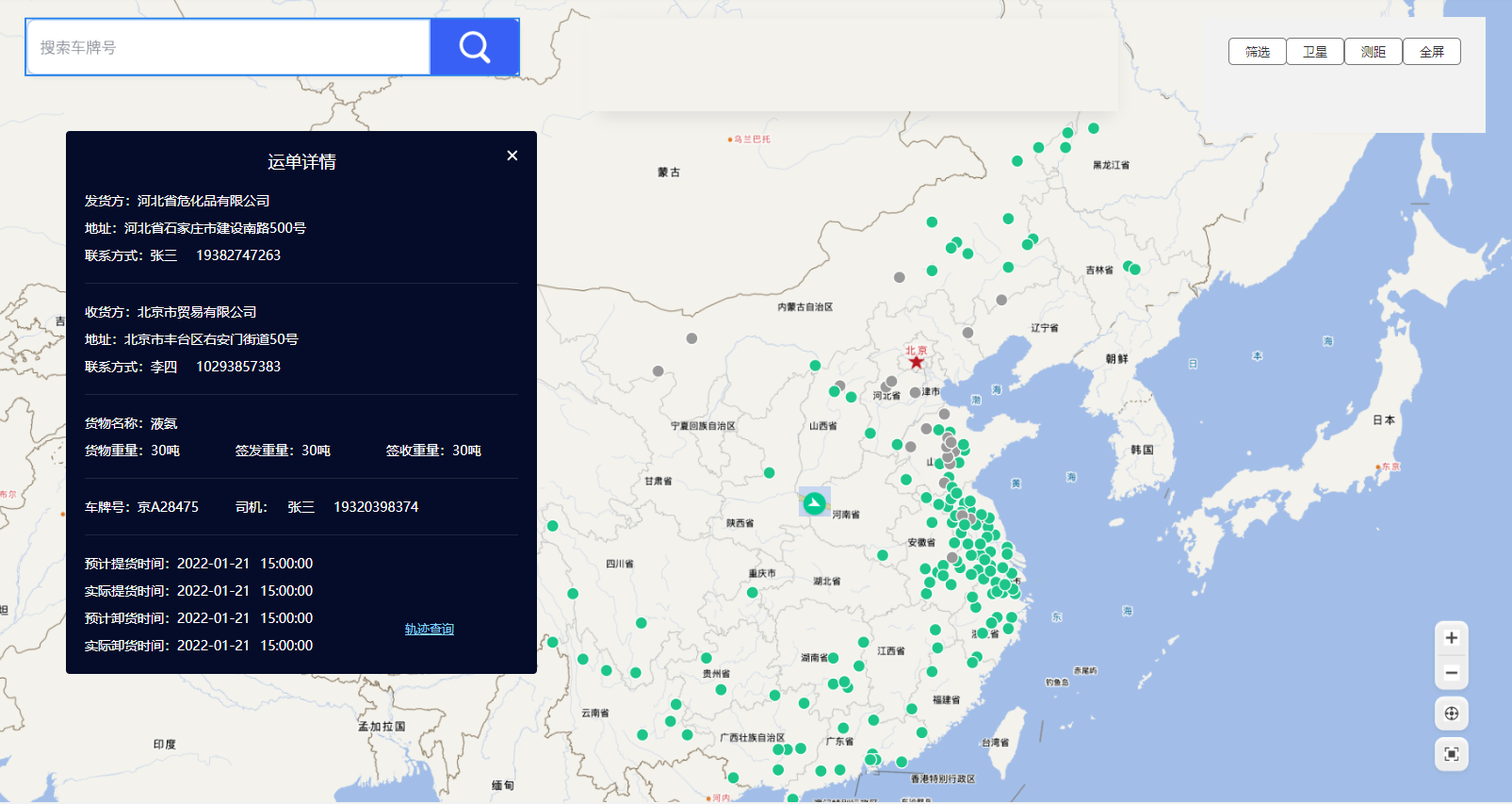Click the 实际卸货时间 row

coord(199,646)
